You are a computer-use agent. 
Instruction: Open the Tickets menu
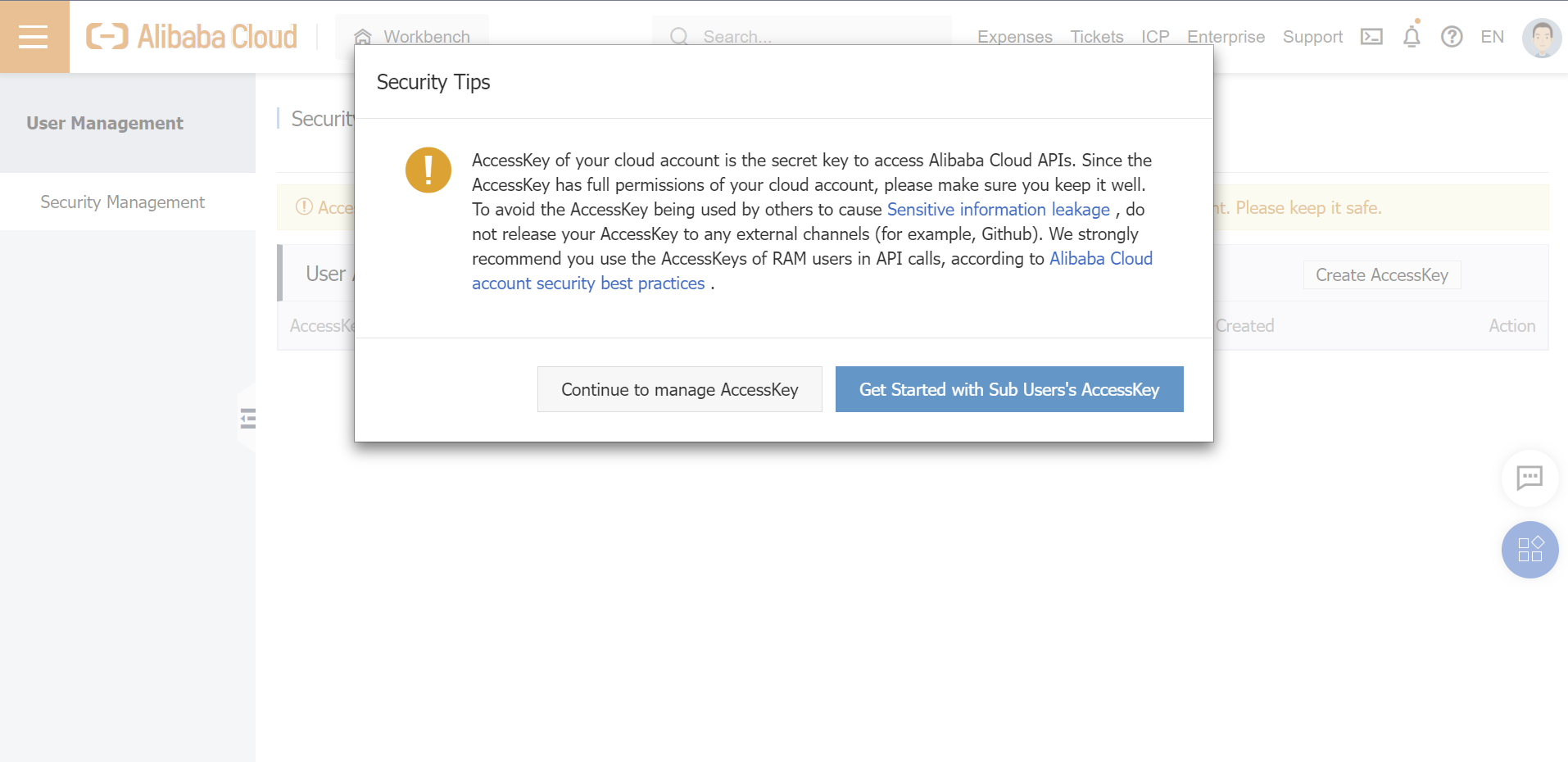pyautogui.click(x=1097, y=37)
